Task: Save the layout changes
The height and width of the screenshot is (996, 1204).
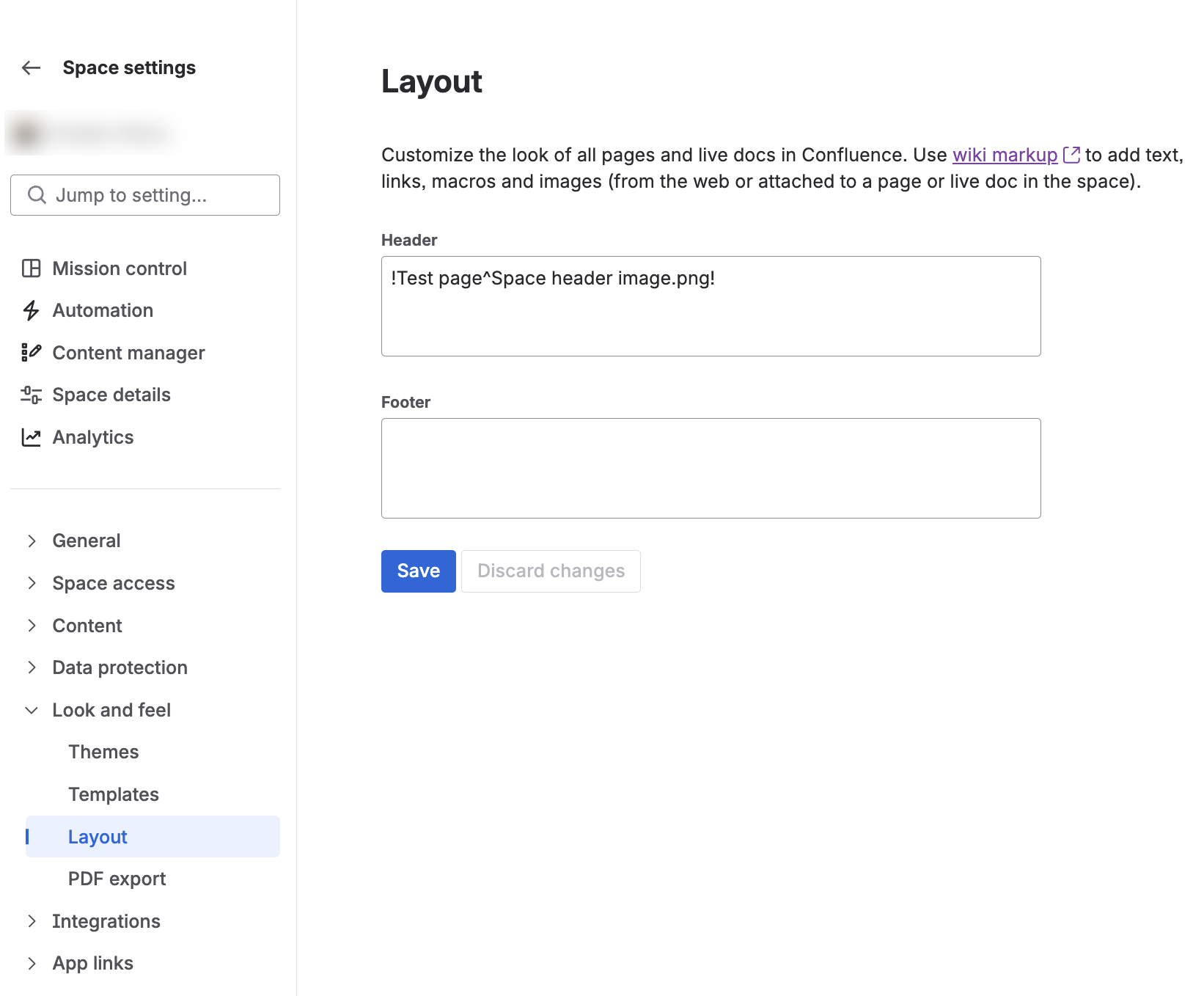Action: click(418, 571)
